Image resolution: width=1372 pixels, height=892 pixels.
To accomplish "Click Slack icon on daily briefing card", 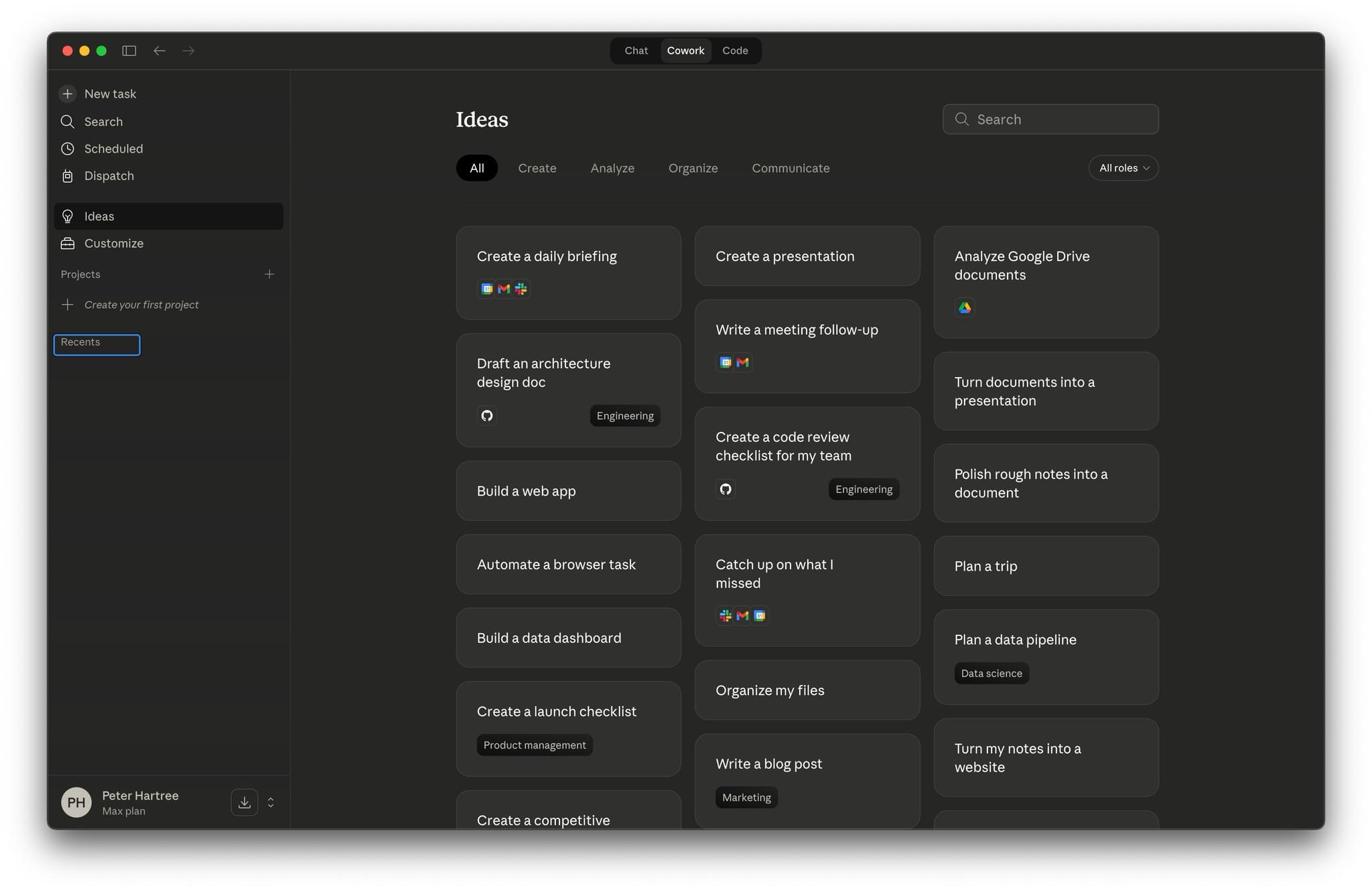I will point(521,289).
